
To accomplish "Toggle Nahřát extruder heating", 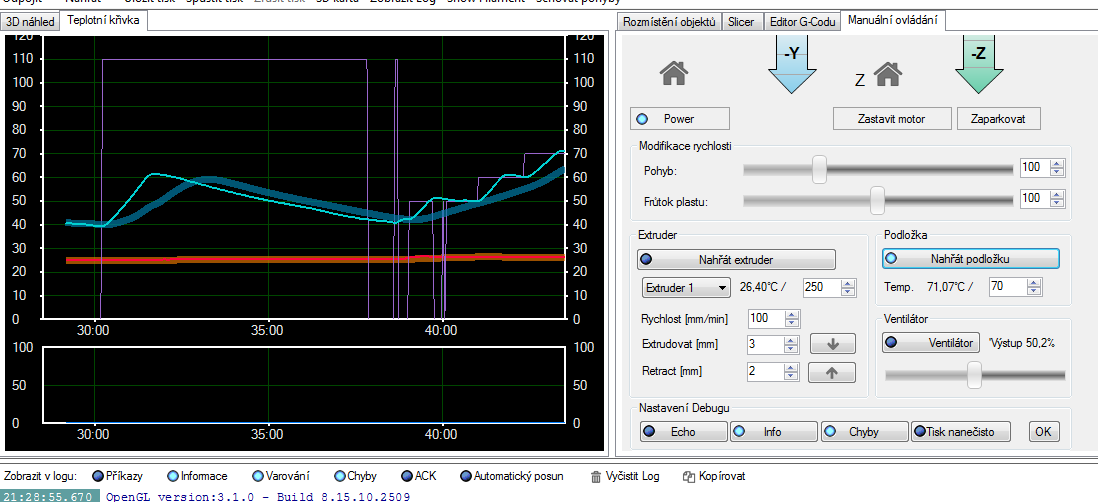I will [737, 260].
